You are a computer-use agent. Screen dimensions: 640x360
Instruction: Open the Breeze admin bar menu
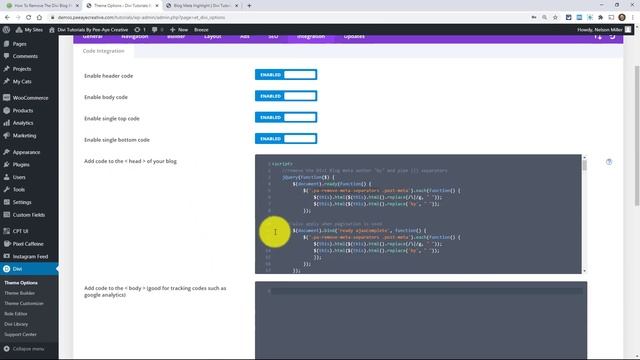pyautogui.click(x=201, y=29)
